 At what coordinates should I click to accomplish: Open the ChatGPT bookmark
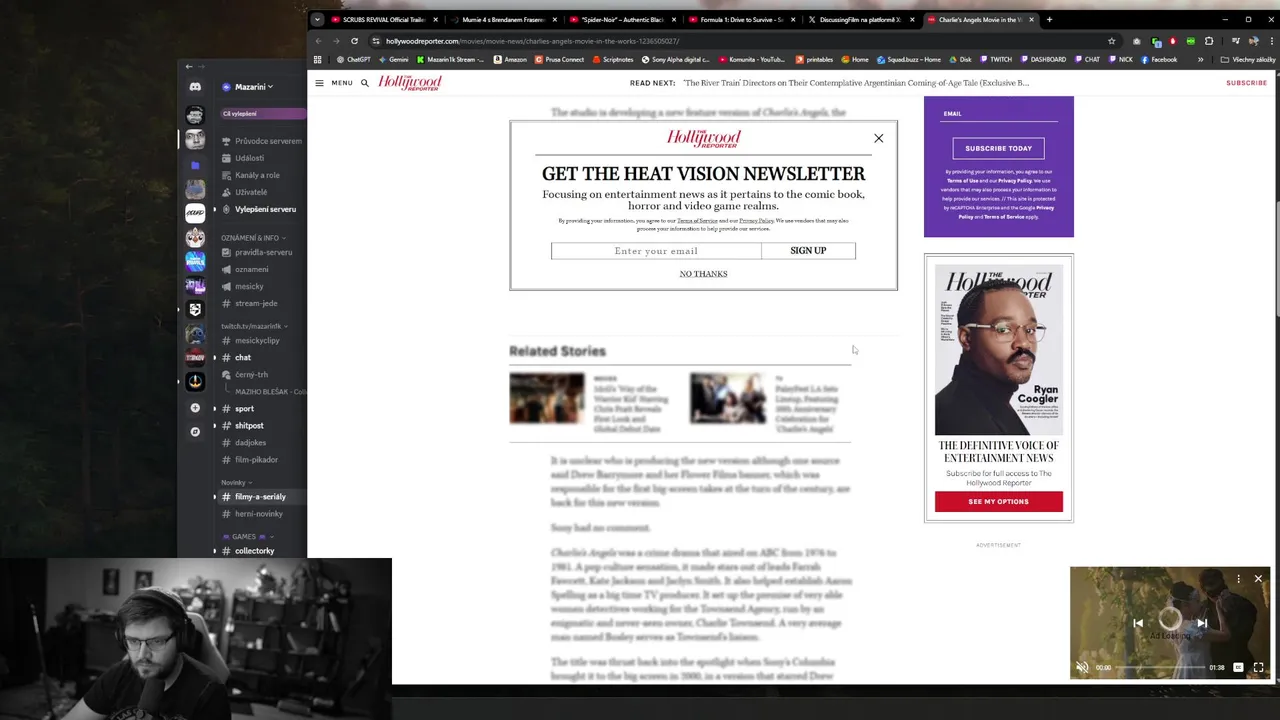tap(353, 60)
